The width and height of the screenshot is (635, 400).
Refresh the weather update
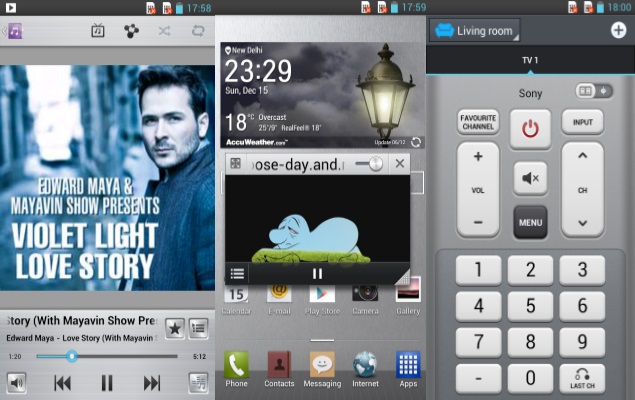416,142
